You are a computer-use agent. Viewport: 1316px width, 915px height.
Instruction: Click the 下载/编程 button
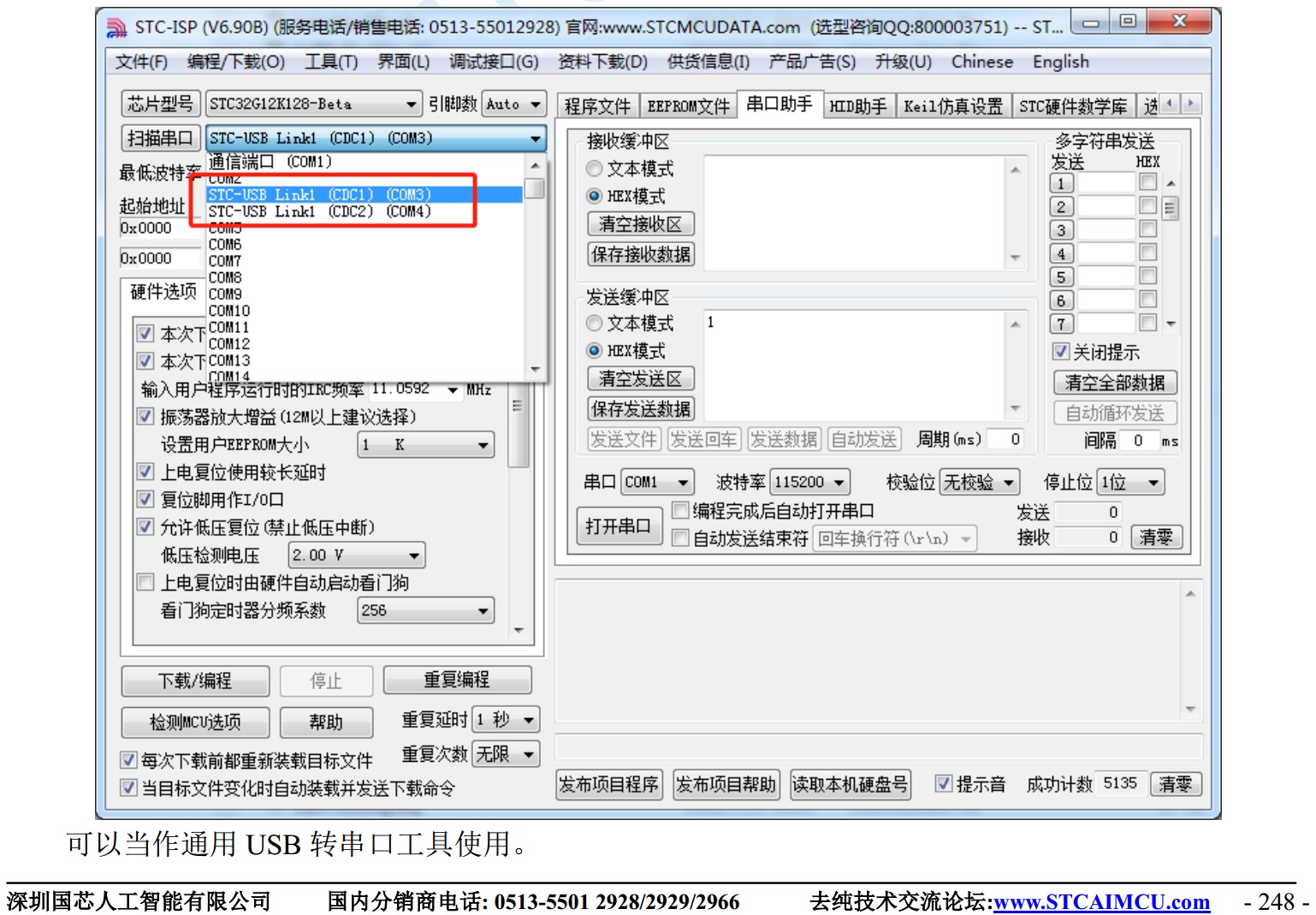195,681
